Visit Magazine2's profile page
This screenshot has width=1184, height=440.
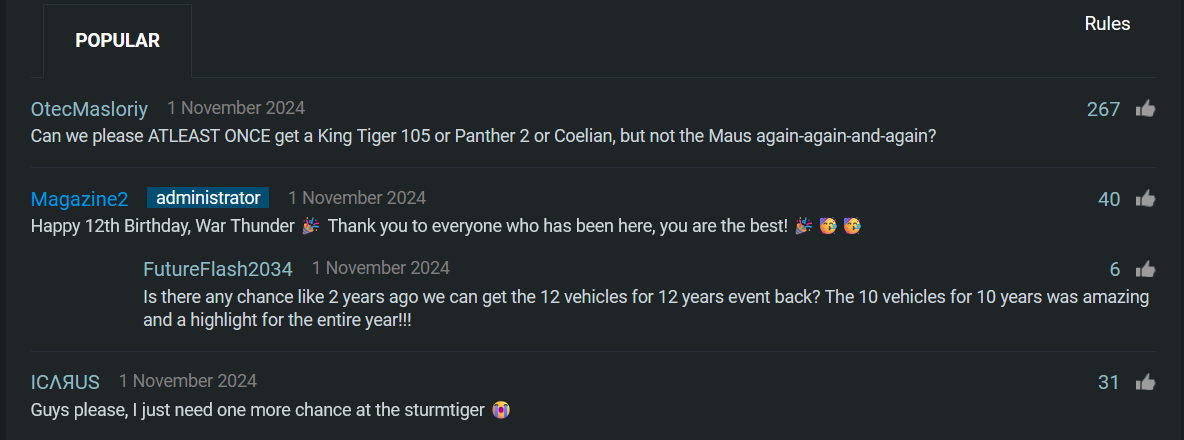[79, 199]
